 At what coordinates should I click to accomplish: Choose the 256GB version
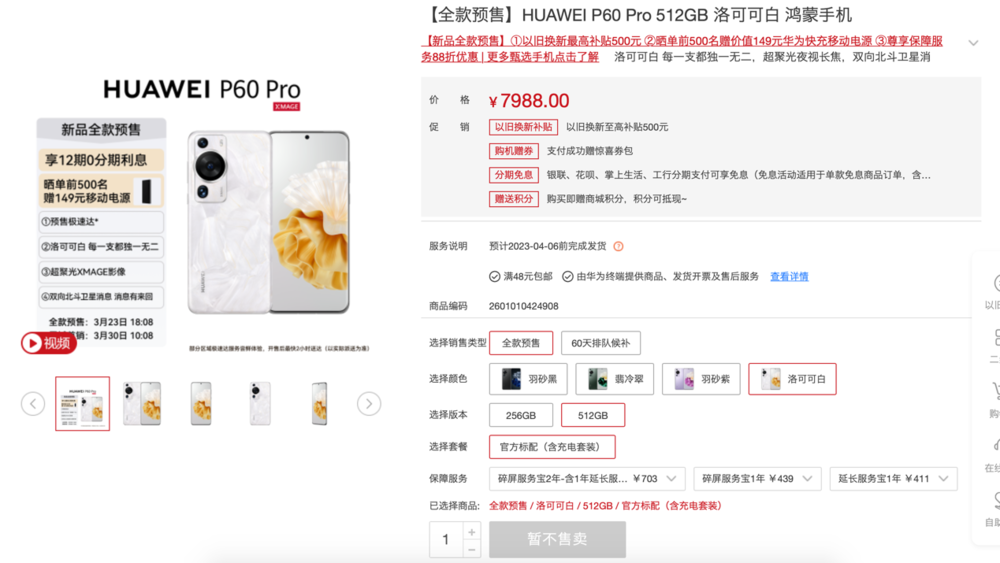tap(521, 415)
